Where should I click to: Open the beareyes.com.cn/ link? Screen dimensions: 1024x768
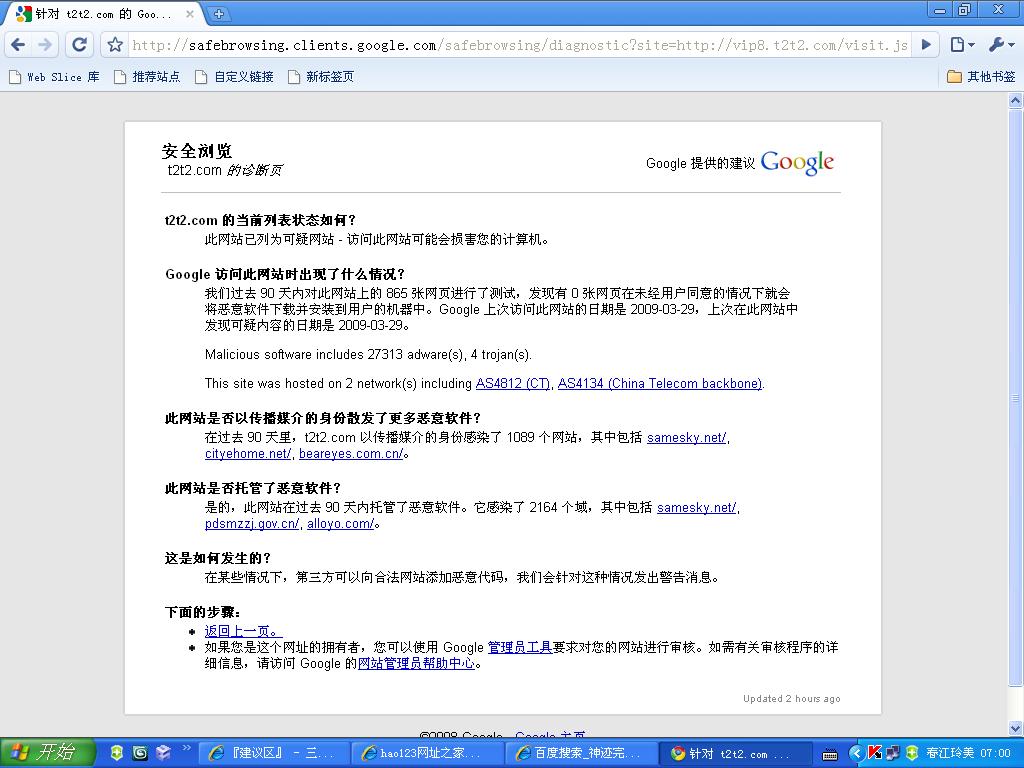(x=351, y=454)
